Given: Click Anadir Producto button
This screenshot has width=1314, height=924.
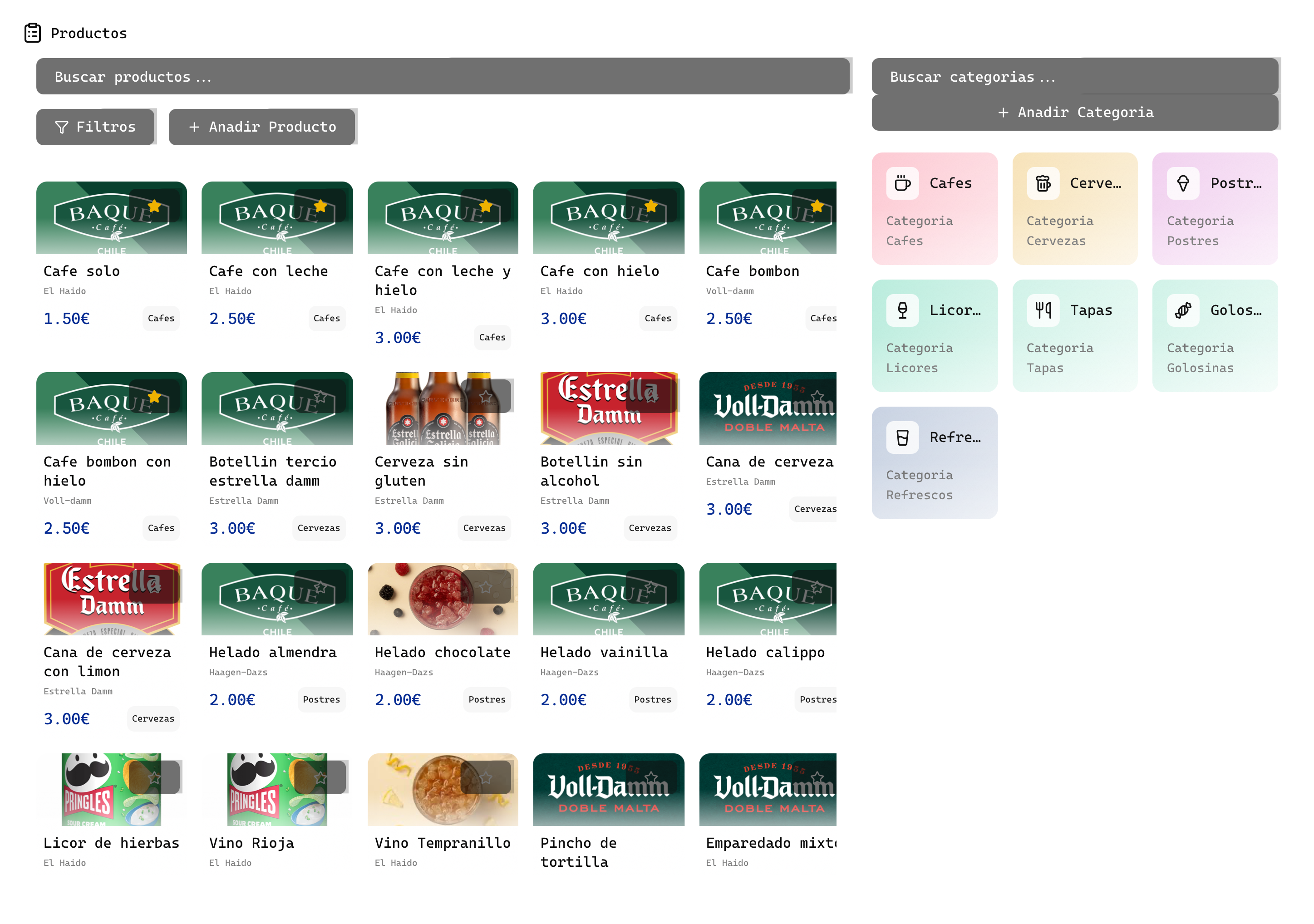Looking at the screenshot, I should pyautogui.click(x=262, y=127).
